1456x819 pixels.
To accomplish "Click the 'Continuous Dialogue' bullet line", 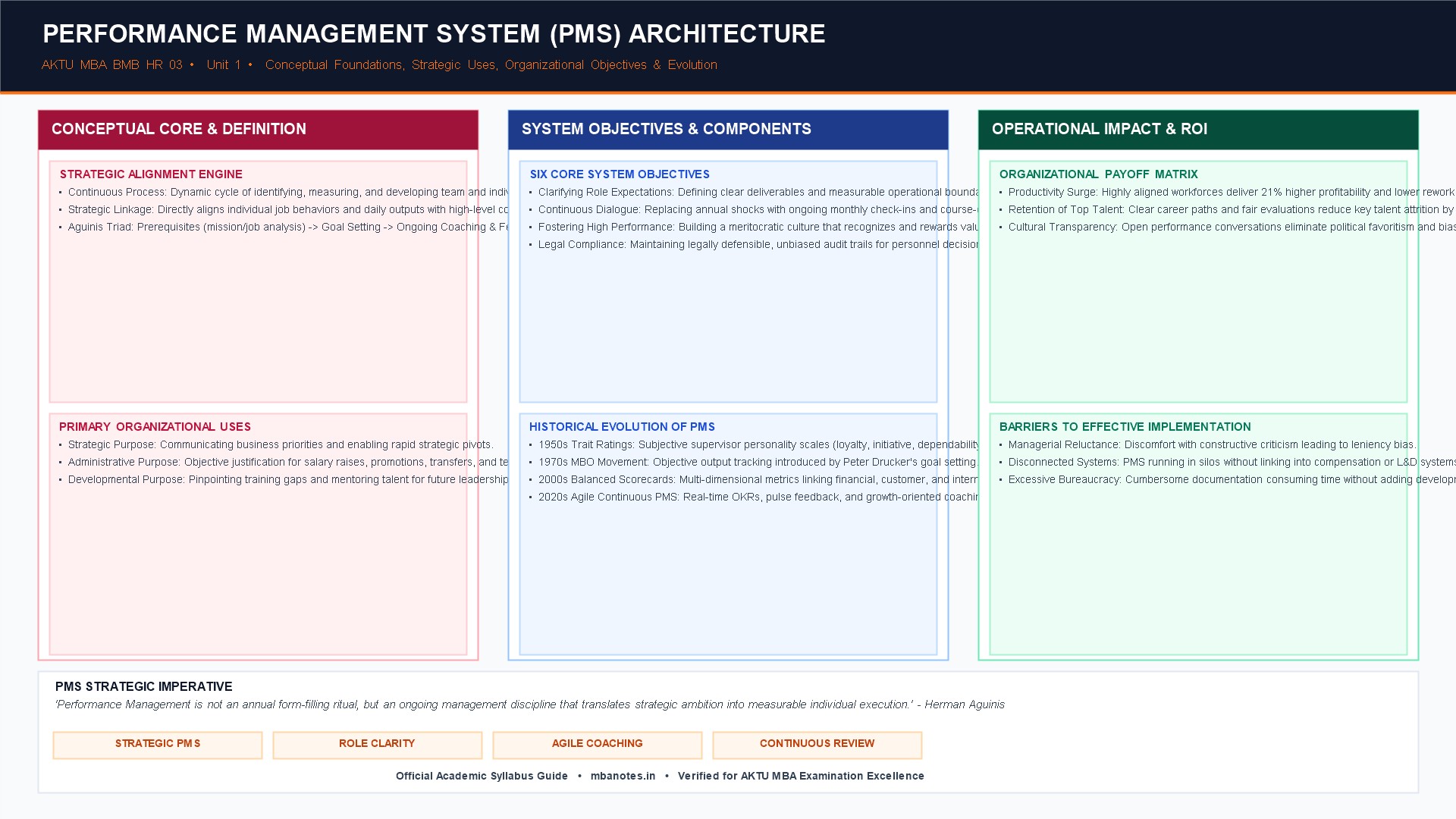I will click(x=754, y=210).
